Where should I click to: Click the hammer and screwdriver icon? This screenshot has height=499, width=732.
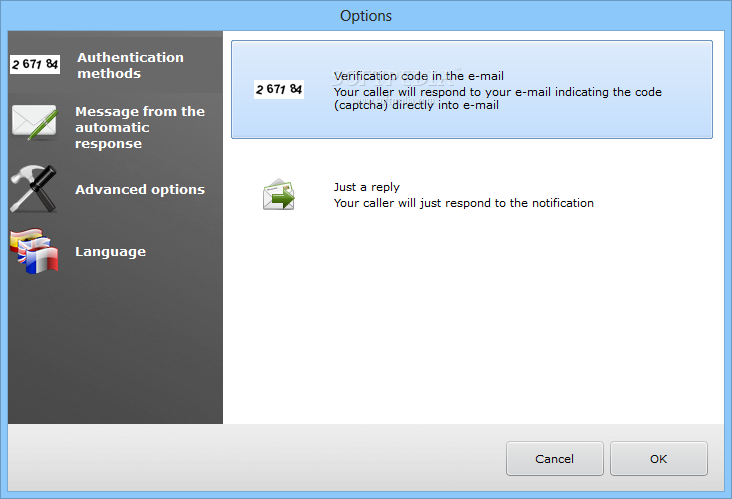(34, 189)
